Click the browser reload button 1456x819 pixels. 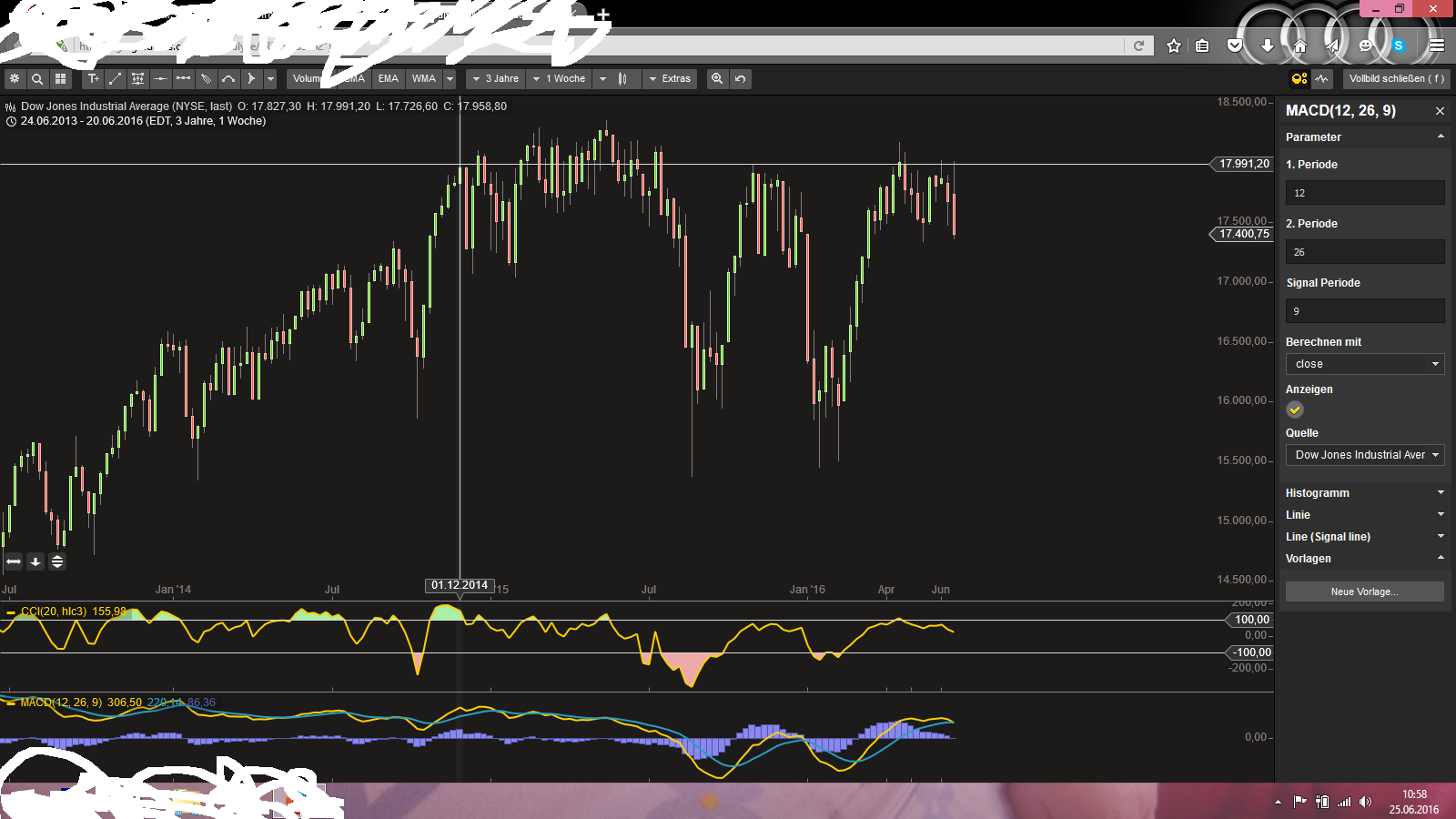(x=1138, y=45)
